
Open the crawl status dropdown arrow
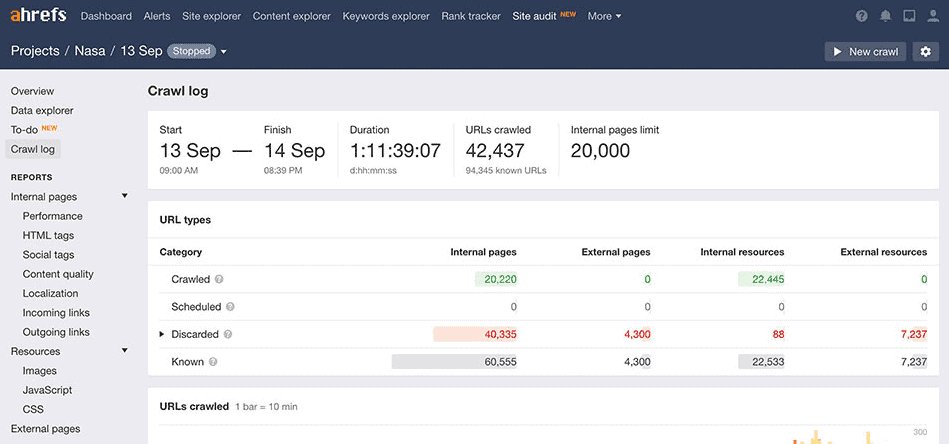(x=224, y=52)
